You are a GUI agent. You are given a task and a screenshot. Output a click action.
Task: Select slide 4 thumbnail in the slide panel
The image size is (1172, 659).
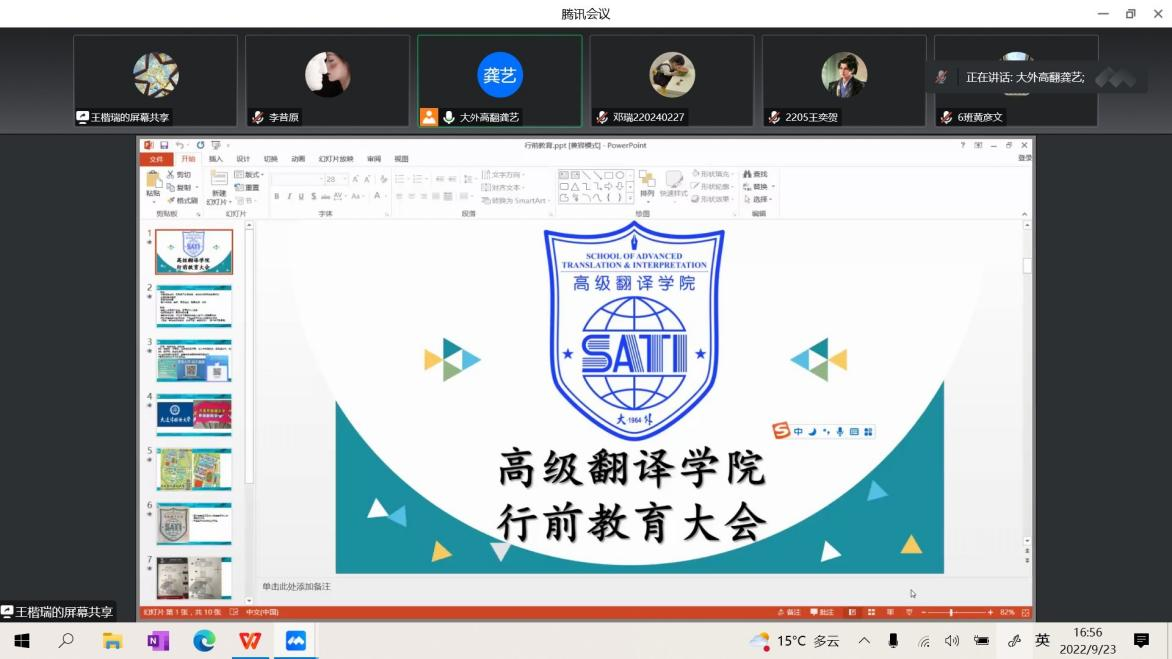(x=194, y=415)
